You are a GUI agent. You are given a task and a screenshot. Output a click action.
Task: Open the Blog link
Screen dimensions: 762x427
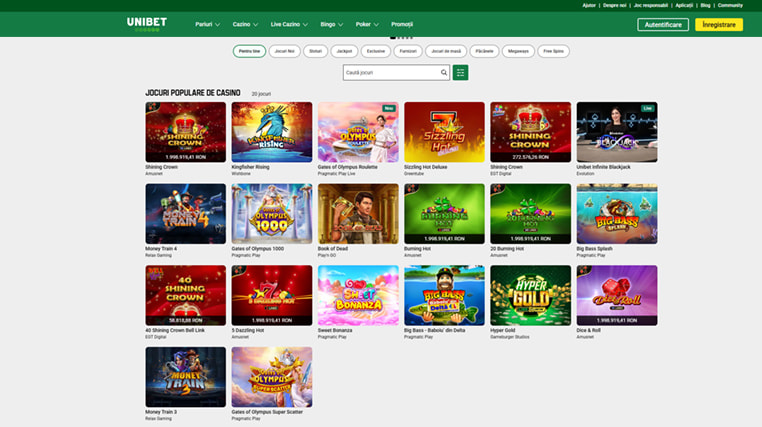705,5
